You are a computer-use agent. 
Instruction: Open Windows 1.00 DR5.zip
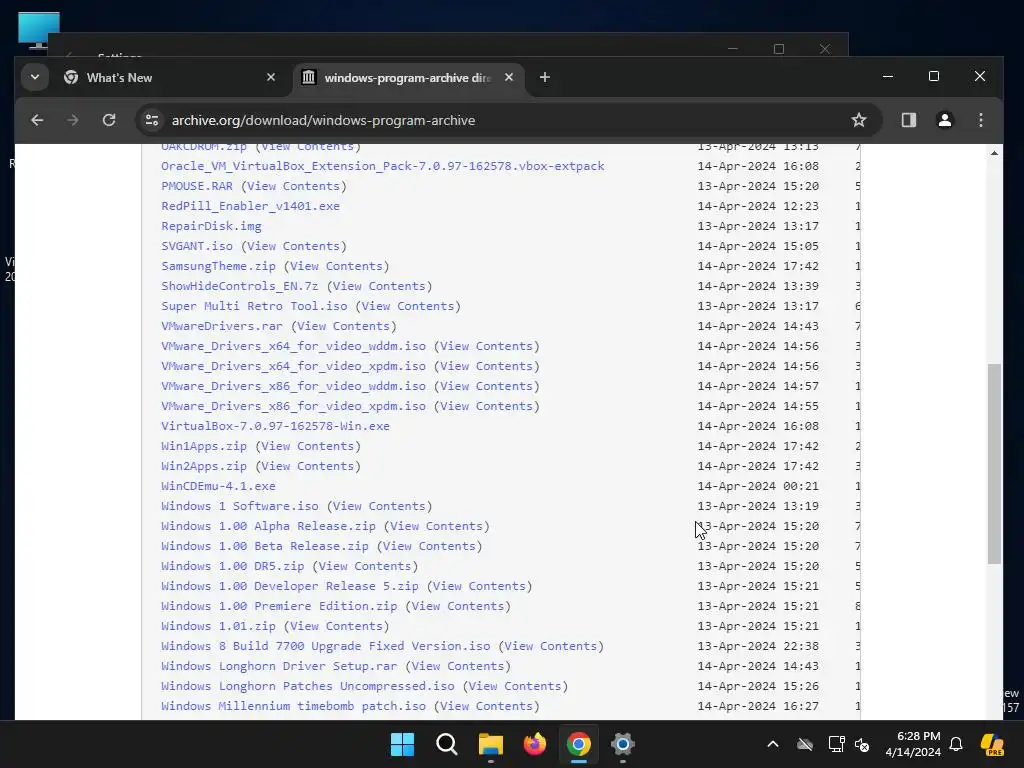(x=232, y=566)
